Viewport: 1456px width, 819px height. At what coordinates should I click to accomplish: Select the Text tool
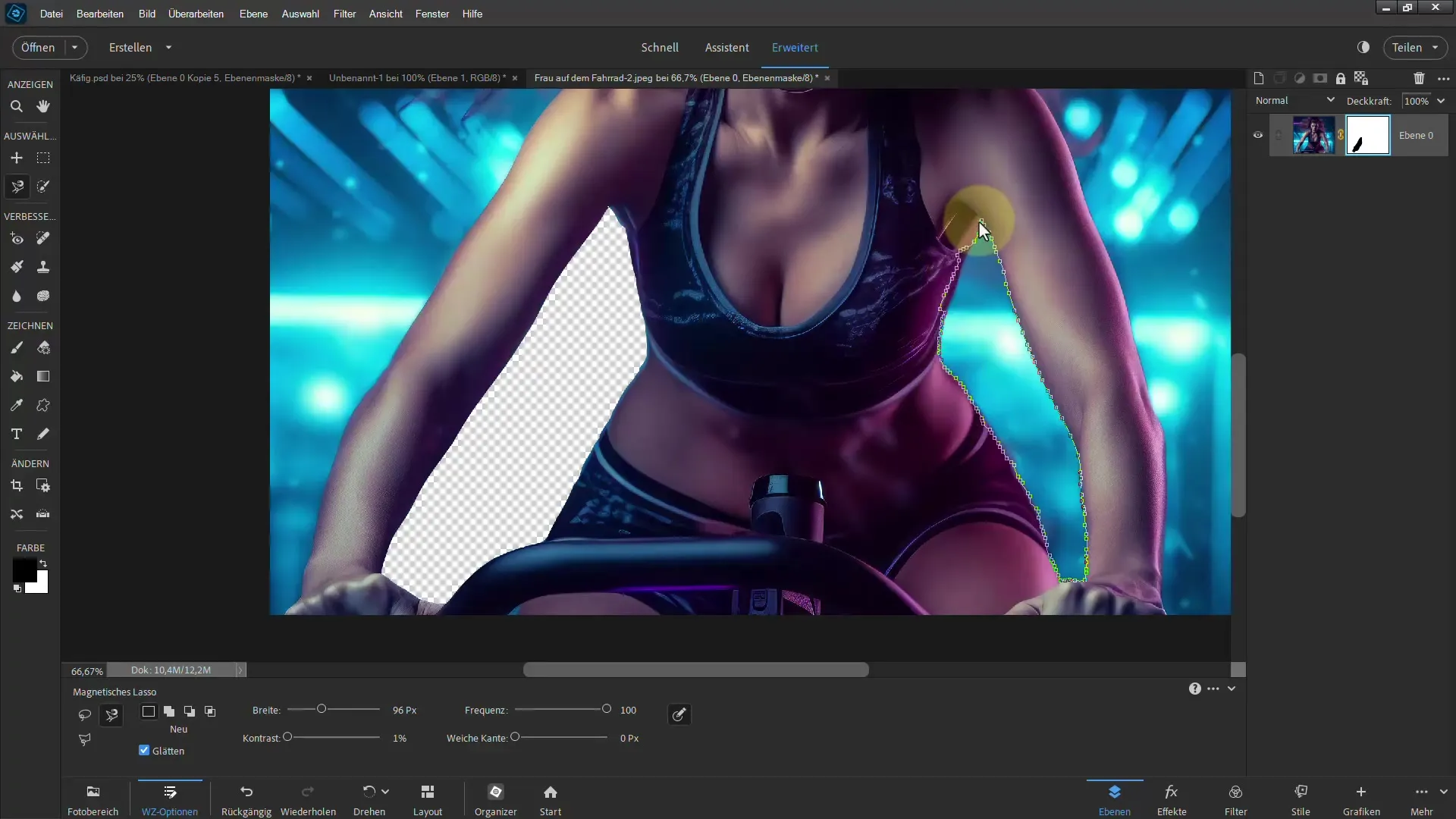click(x=16, y=434)
